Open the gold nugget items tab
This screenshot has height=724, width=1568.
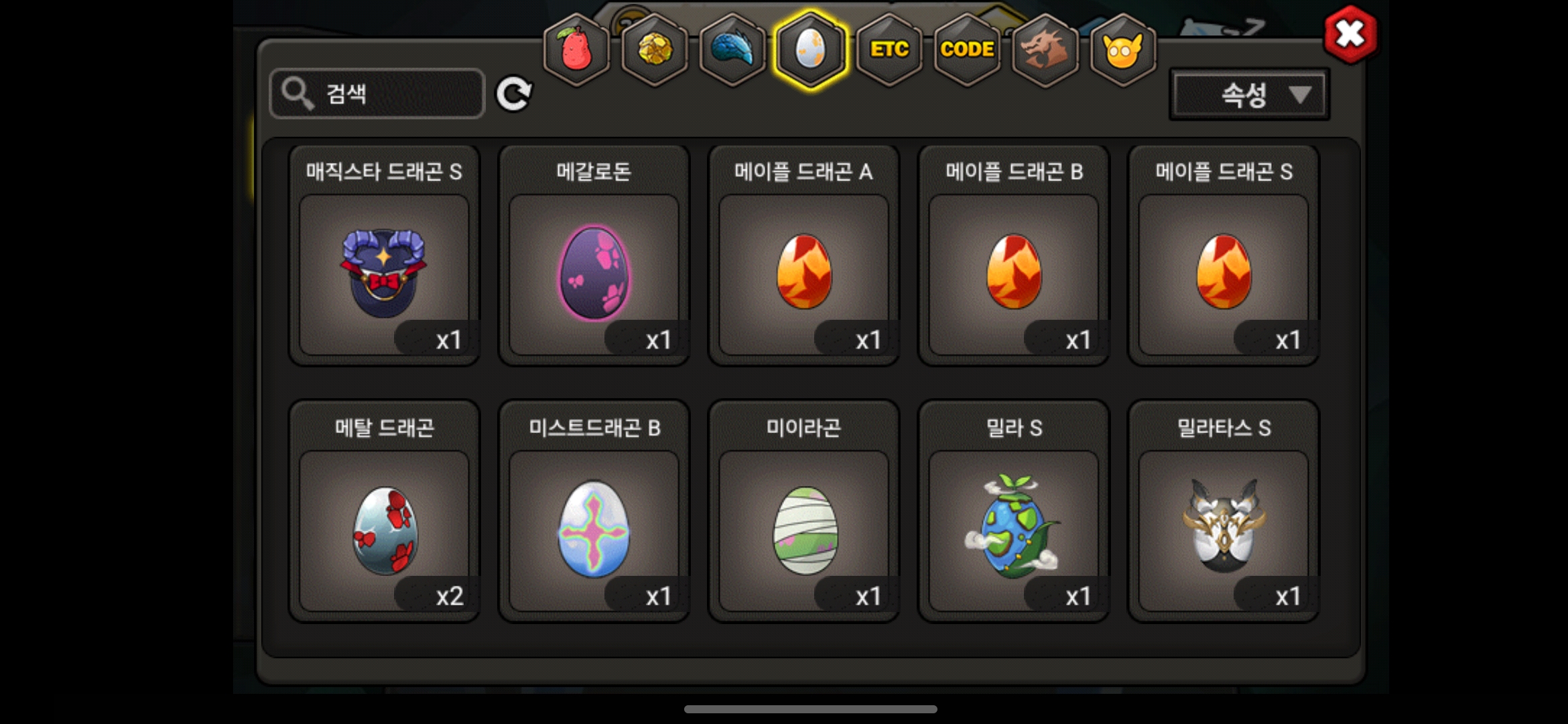655,50
